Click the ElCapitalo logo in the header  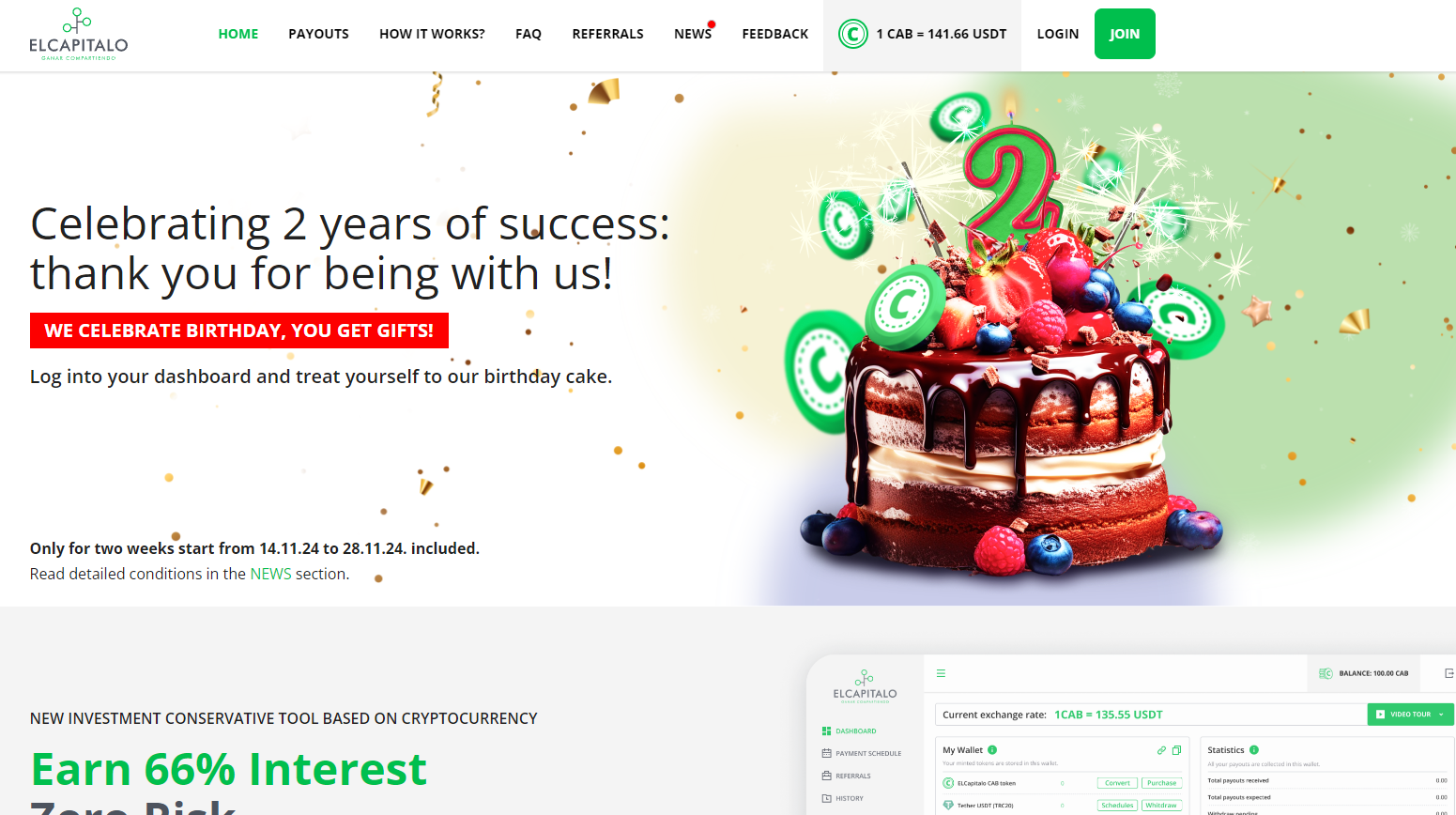coord(78,35)
